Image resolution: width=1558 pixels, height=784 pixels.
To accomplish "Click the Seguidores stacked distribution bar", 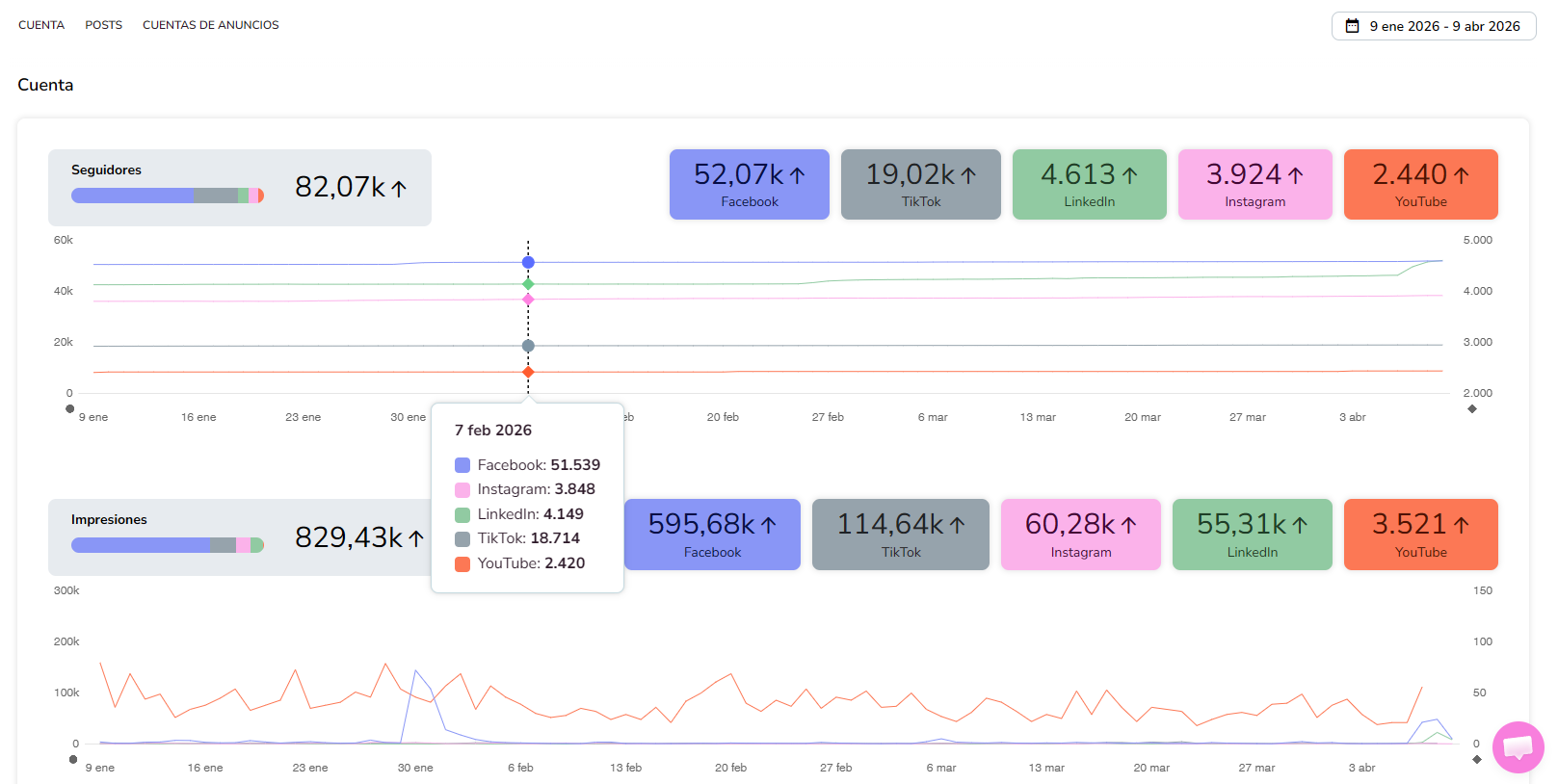I will click(167, 196).
